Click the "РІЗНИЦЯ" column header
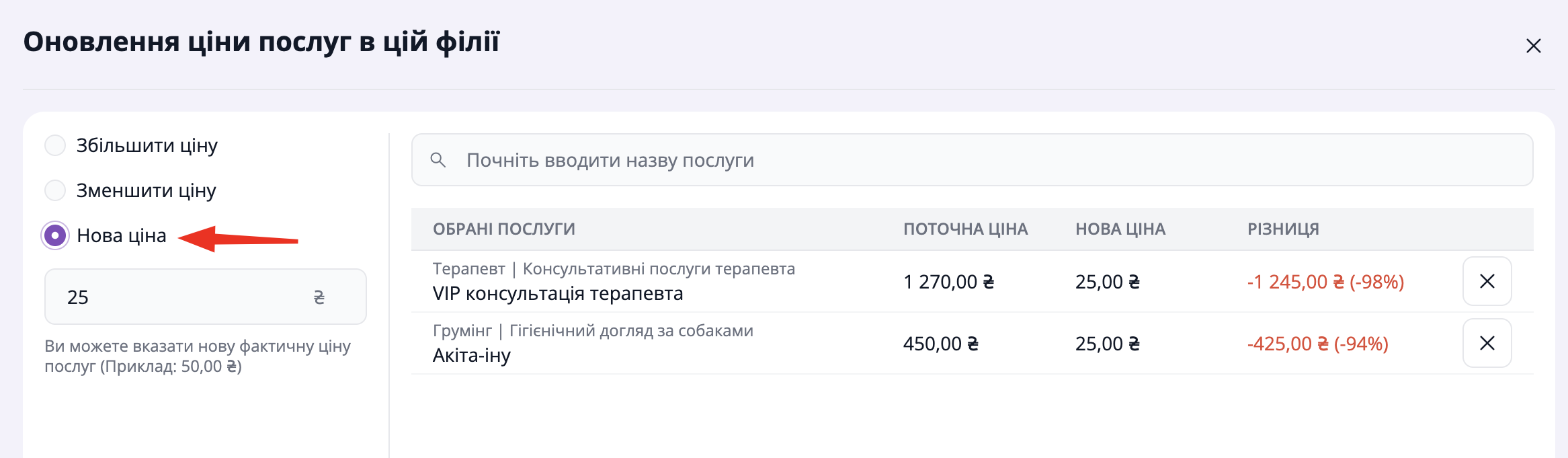This screenshot has width=1568, height=458. click(1283, 229)
